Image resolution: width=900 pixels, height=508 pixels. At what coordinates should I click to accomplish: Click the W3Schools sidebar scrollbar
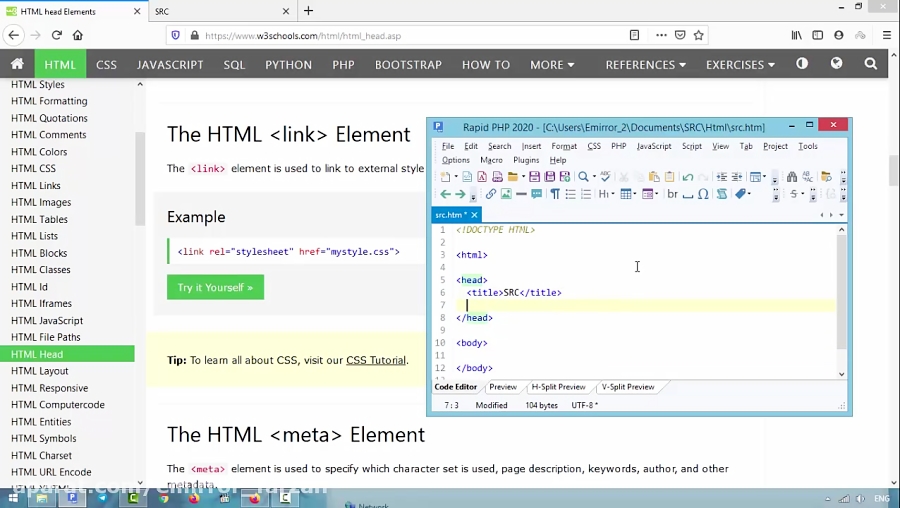[140, 178]
